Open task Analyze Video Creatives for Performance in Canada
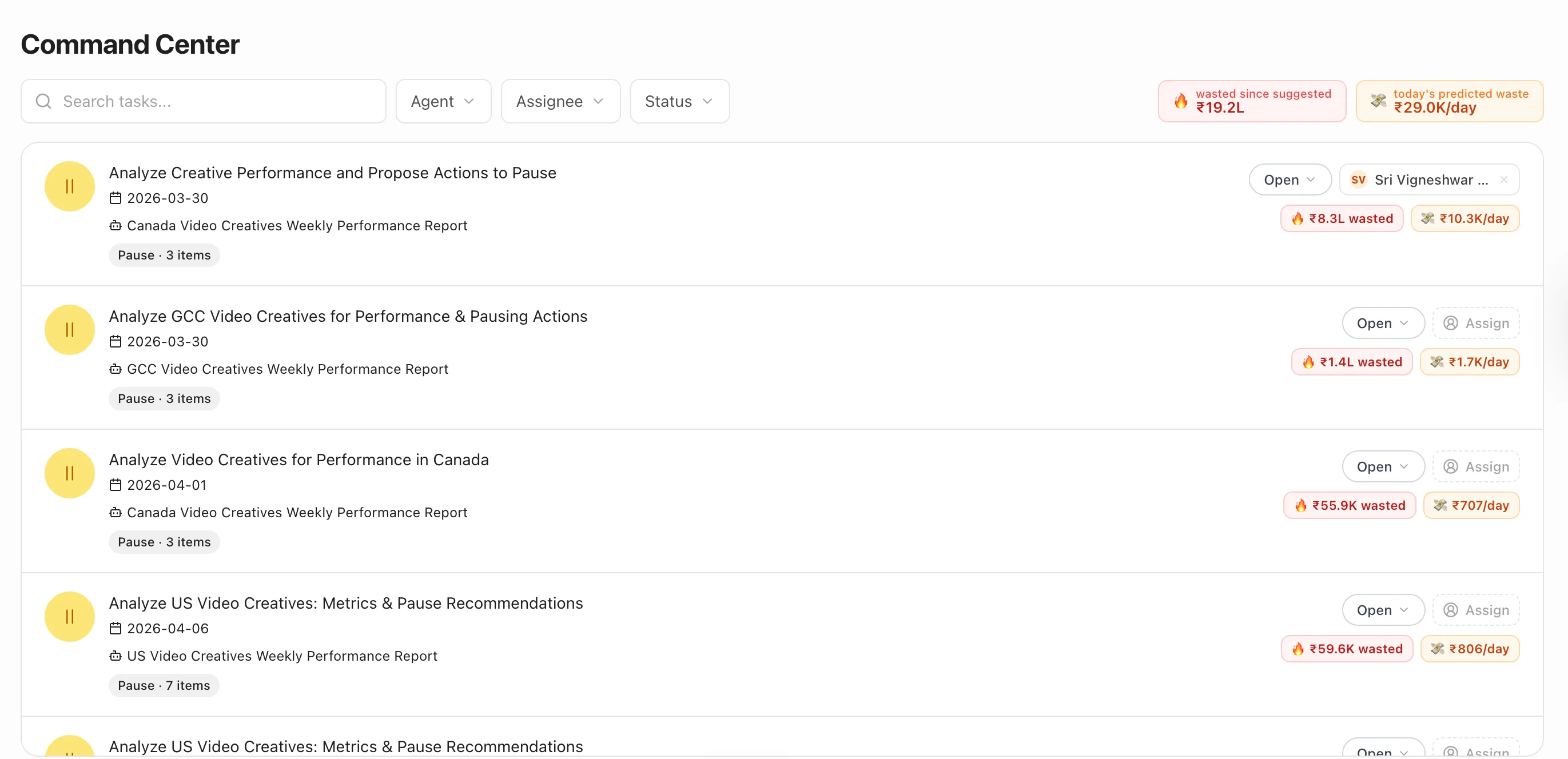 [299, 461]
